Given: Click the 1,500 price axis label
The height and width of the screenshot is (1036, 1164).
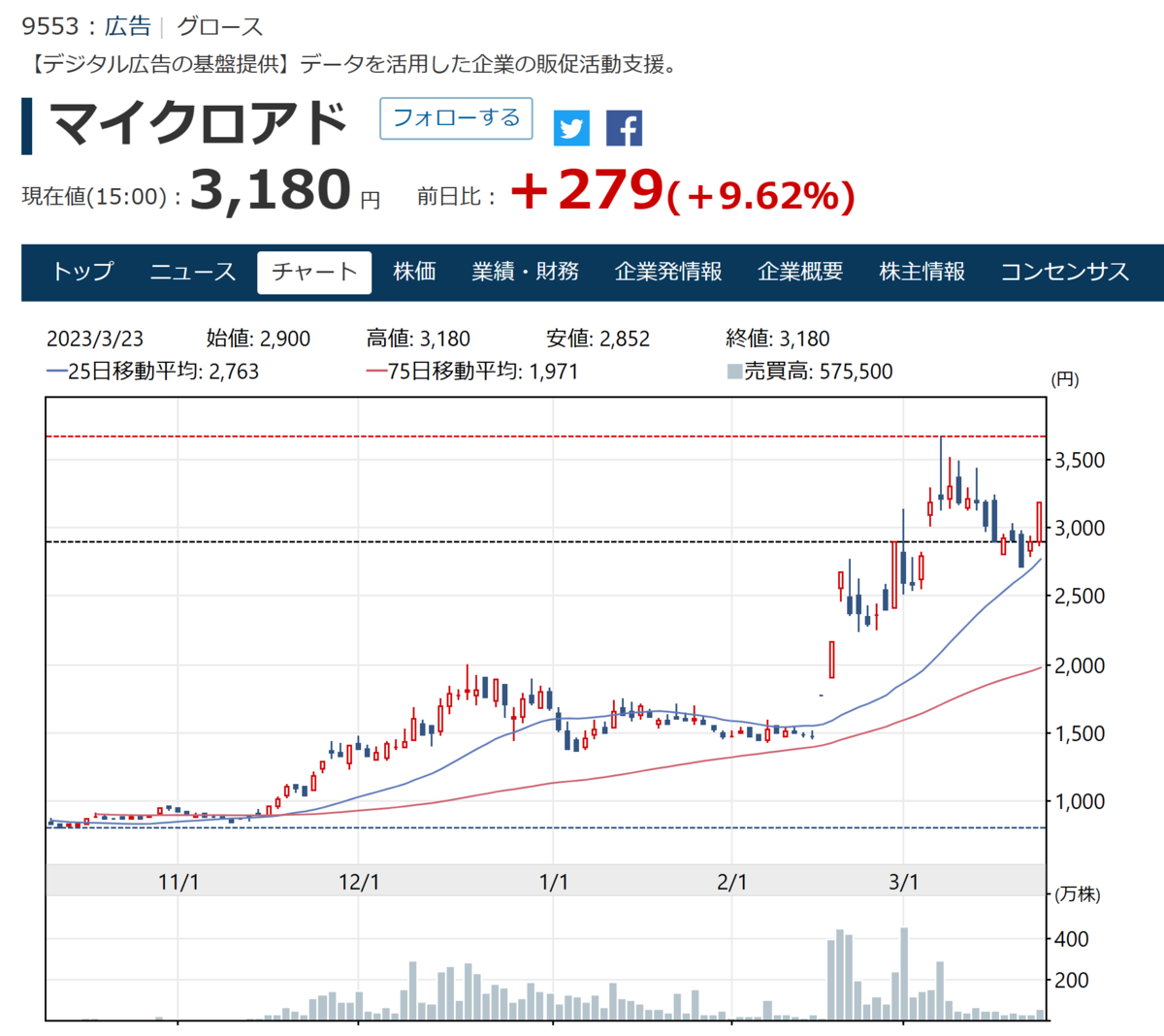Looking at the screenshot, I should click(x=1080, y=733).
